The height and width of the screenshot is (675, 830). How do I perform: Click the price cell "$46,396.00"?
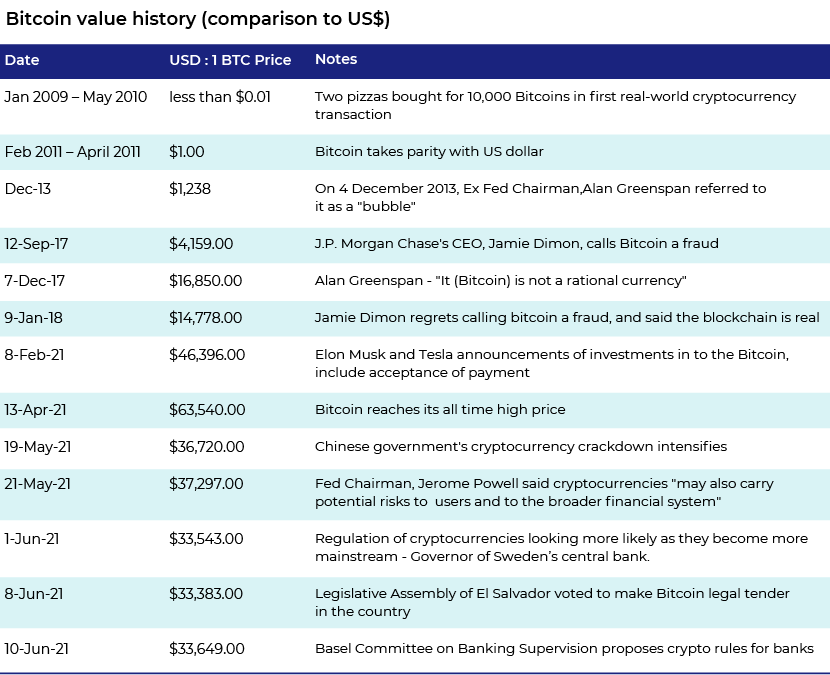pyautogui.click(x=207, y=355)
